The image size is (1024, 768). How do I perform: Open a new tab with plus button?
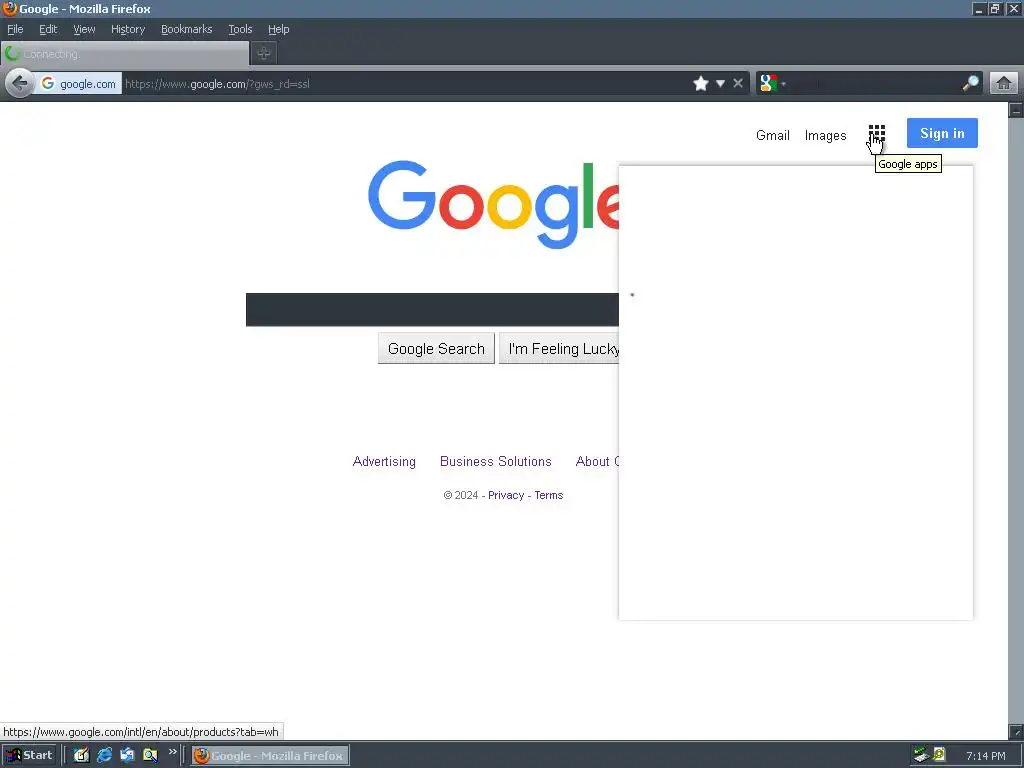[x=264, y=54]
